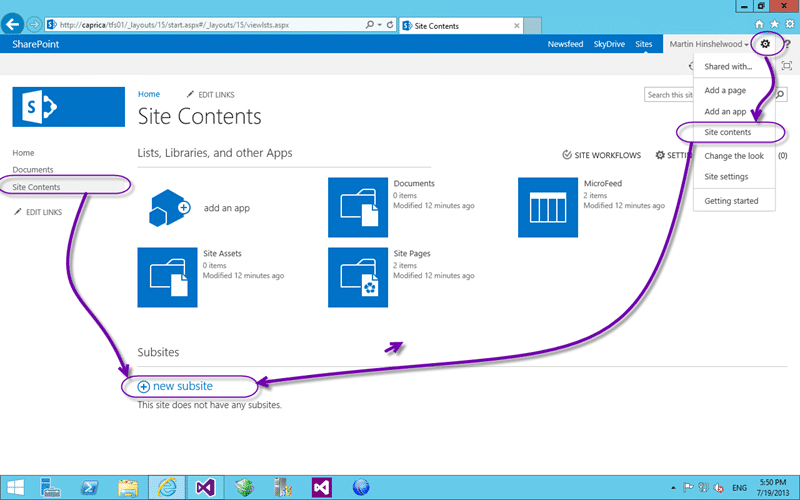Select Change the look menu entry

(734, 156)
